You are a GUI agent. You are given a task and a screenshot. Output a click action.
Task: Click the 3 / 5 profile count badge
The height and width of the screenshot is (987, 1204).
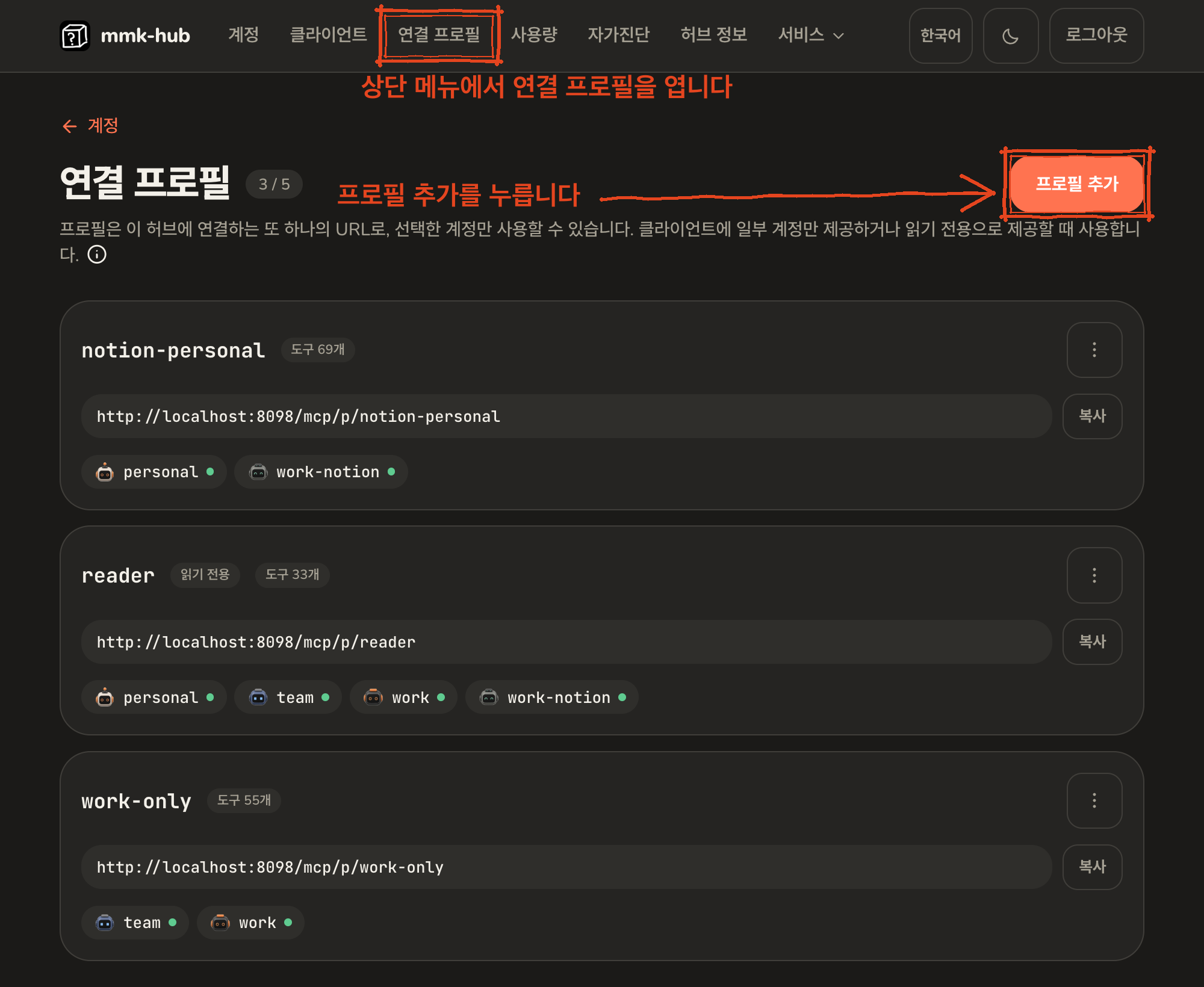[274, 184]
